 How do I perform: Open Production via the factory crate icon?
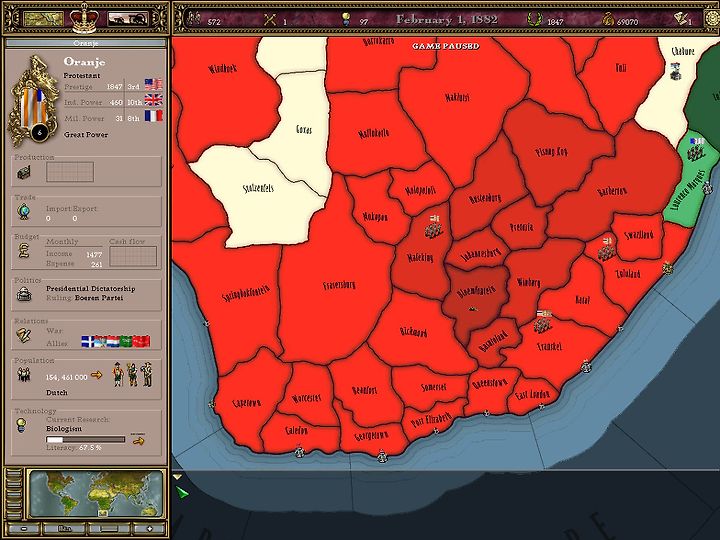24,172
